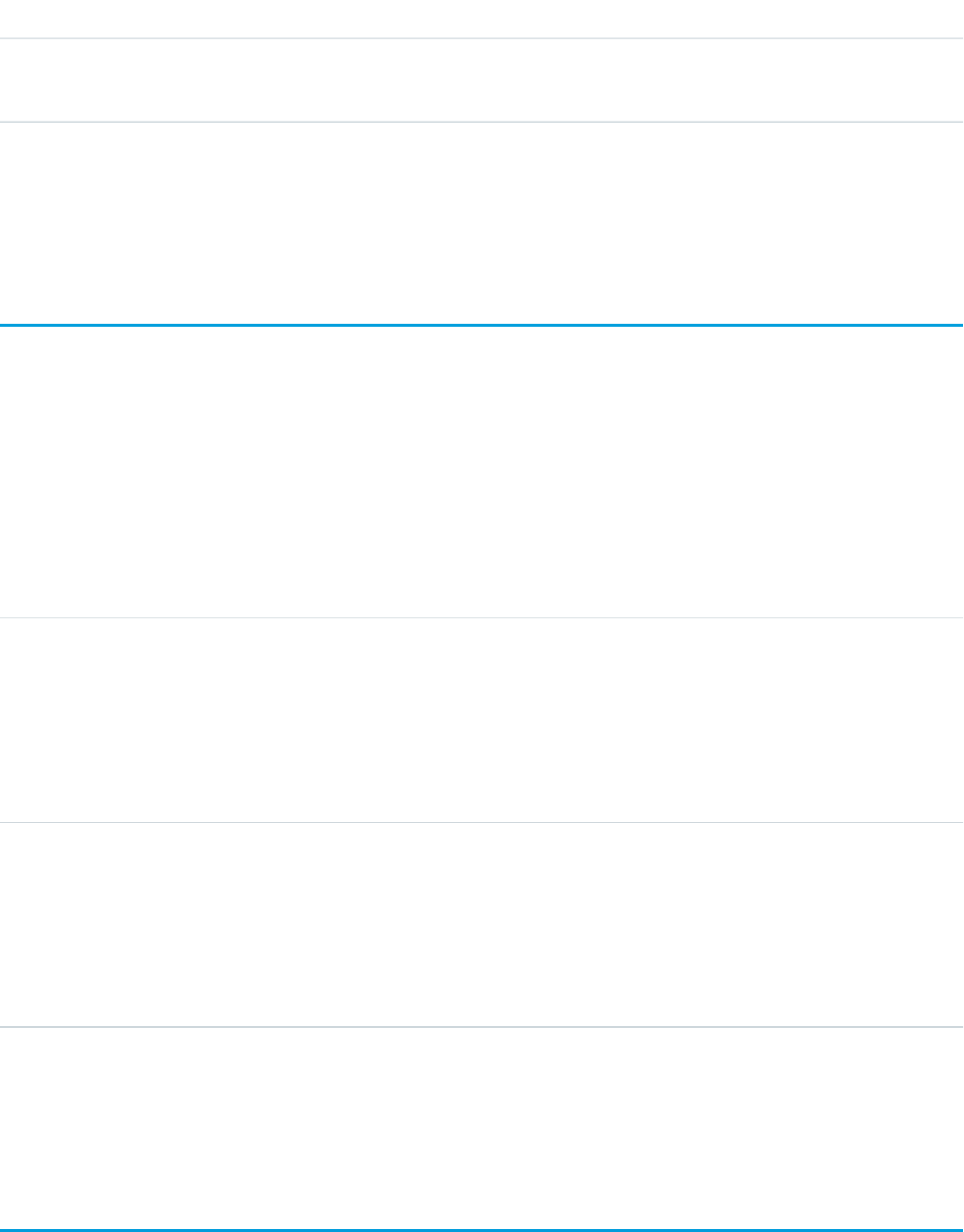Select the empty row between the last two gray lines

[x=482, y=924]
